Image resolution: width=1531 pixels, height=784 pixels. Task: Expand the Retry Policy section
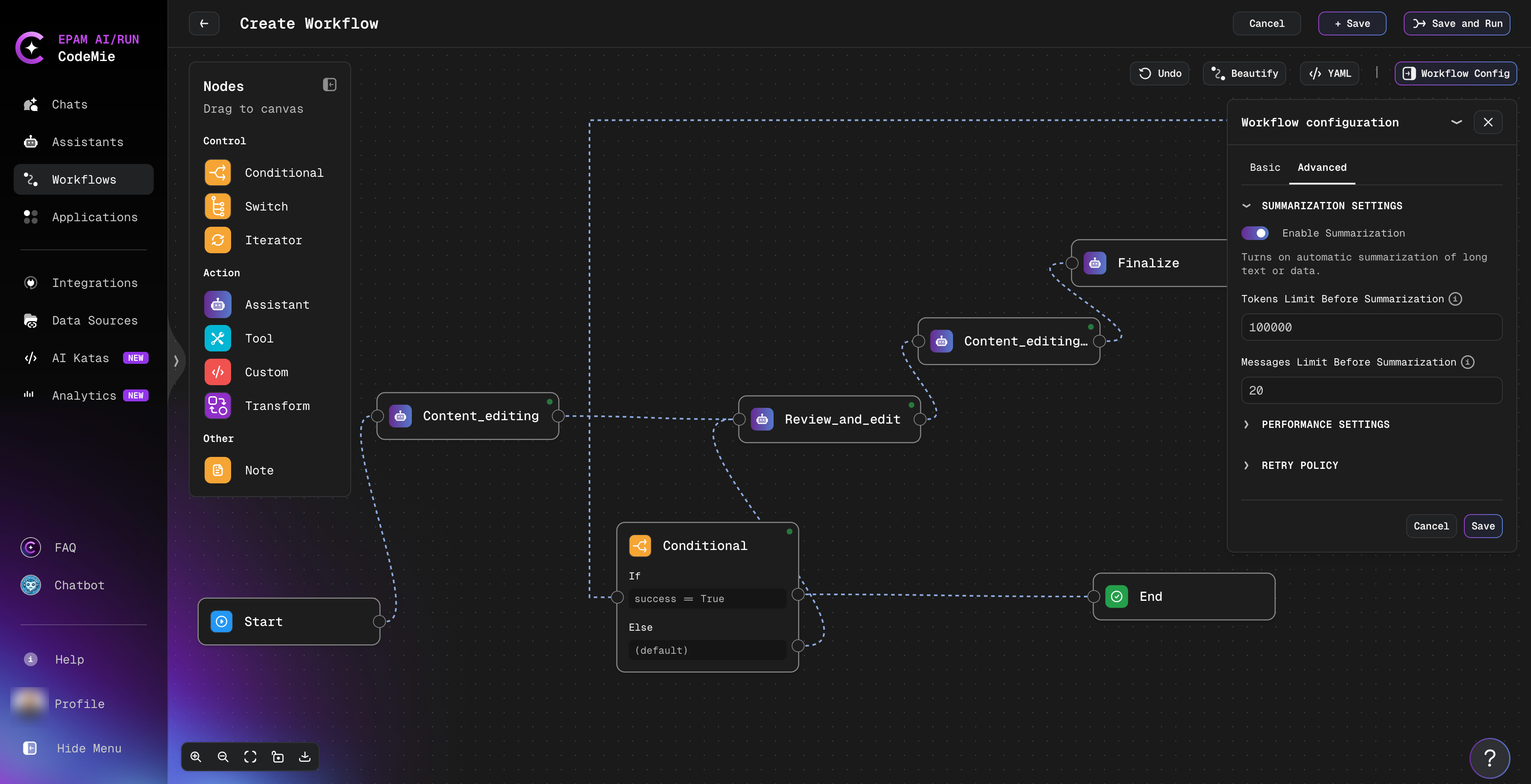click(1299, 465)
